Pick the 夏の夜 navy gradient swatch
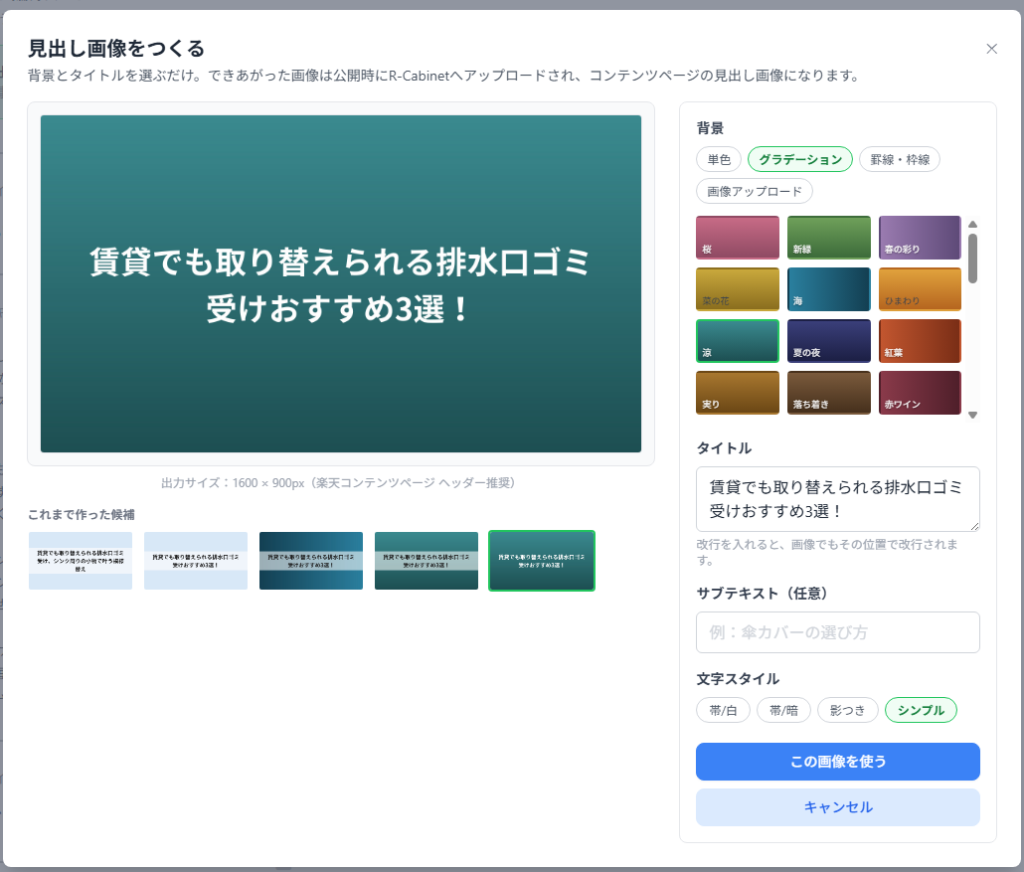Image resolution: width=1024 pixels, height=872 pixels. [829, 341]
